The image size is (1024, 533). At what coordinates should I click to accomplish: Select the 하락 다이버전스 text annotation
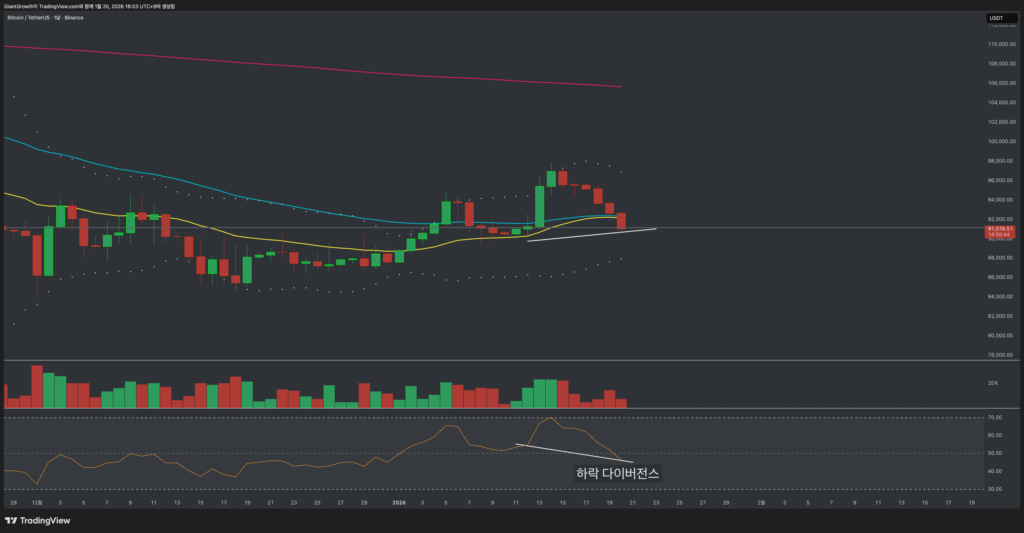pyautogui.click(x=618, y=472)
